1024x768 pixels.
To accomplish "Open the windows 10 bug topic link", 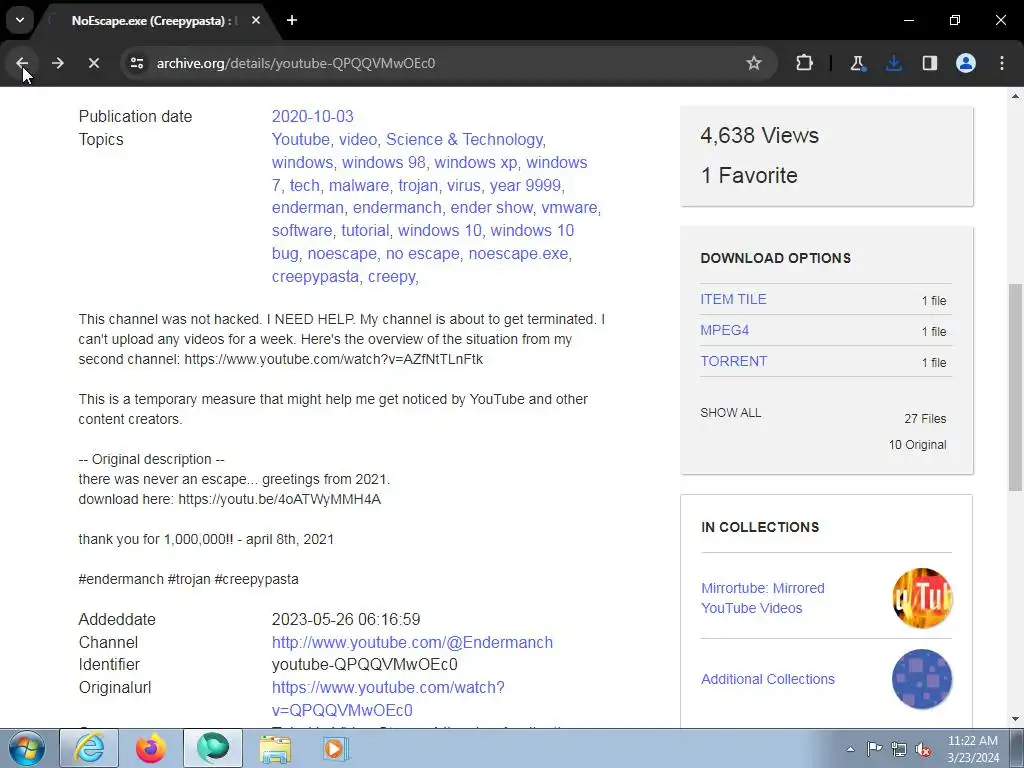I will click(423, 242).
